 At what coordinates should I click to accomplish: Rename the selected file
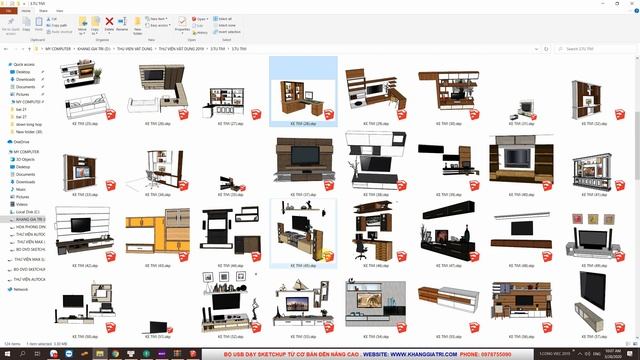pos(122,24)
